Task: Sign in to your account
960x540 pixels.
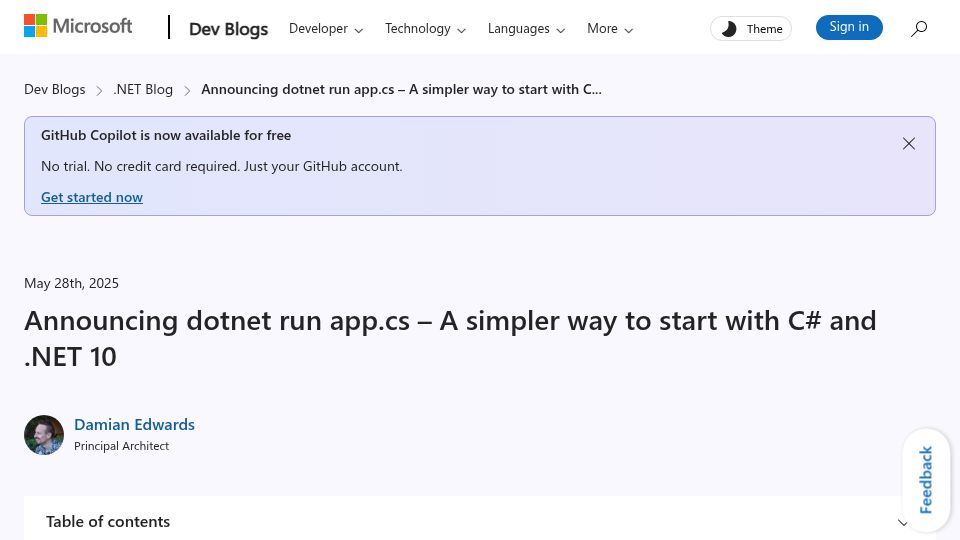Action: [849, 27]
